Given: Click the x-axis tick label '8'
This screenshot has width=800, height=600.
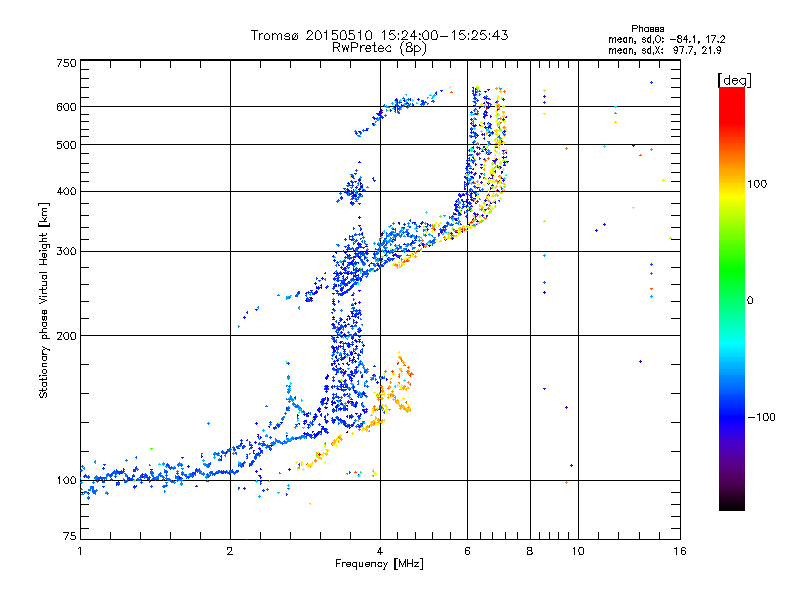Looking at the screenshot, I should pos(530,551).
